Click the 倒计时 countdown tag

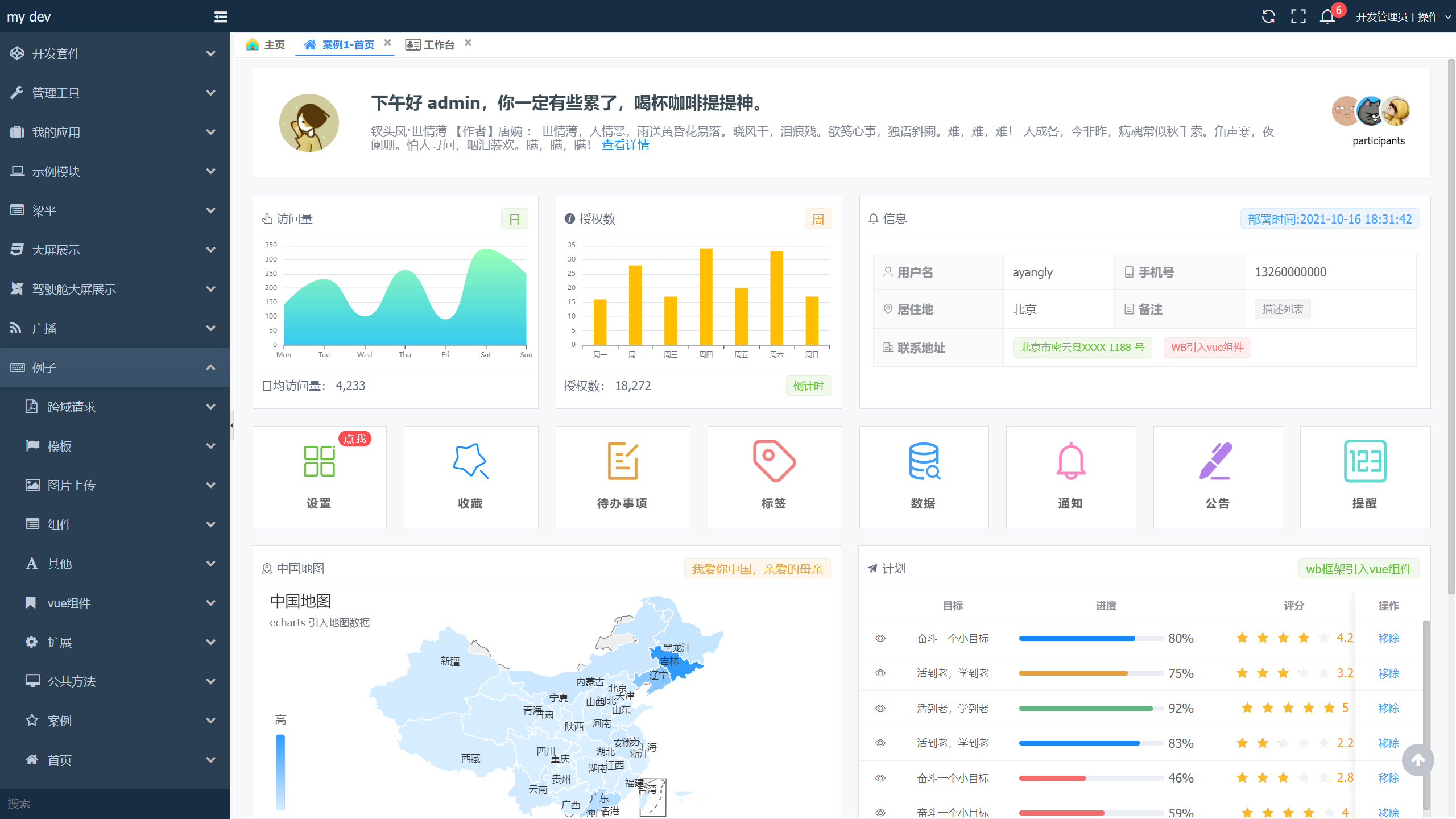[808, 386]
